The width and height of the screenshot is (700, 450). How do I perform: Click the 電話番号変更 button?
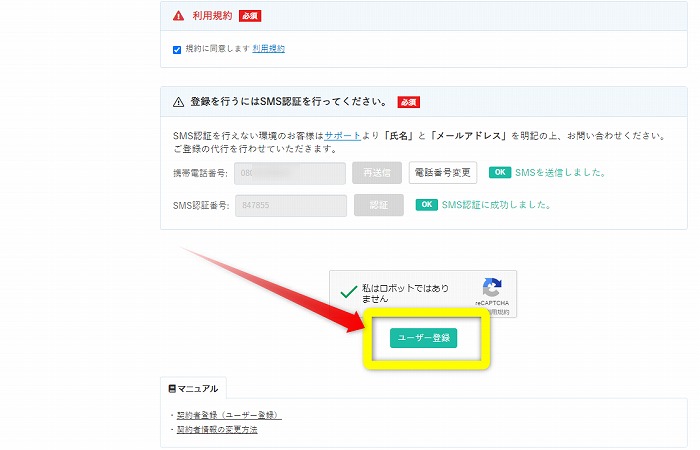(443, 172)
